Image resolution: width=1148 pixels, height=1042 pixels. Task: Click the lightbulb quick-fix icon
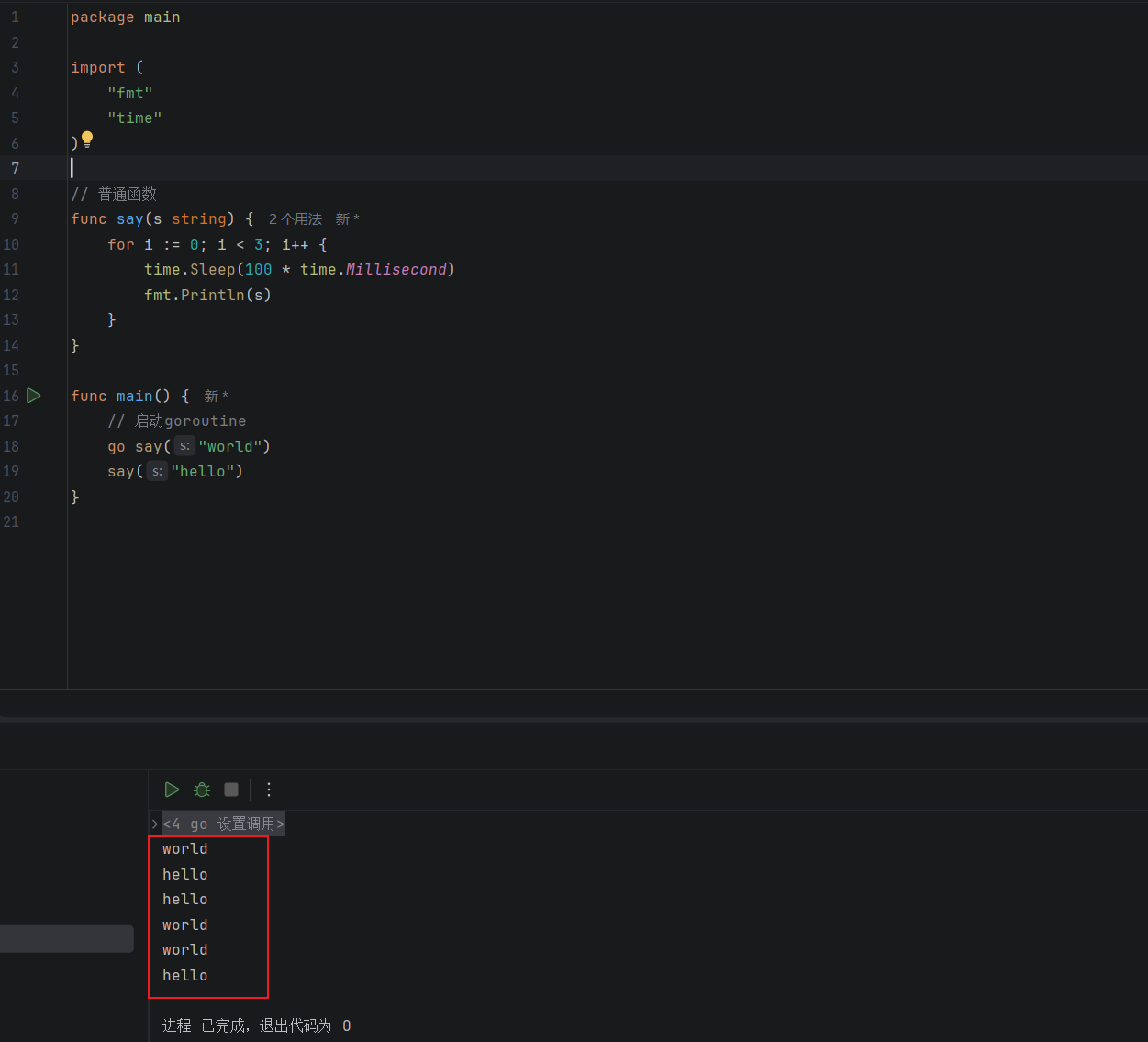[87, 140]
